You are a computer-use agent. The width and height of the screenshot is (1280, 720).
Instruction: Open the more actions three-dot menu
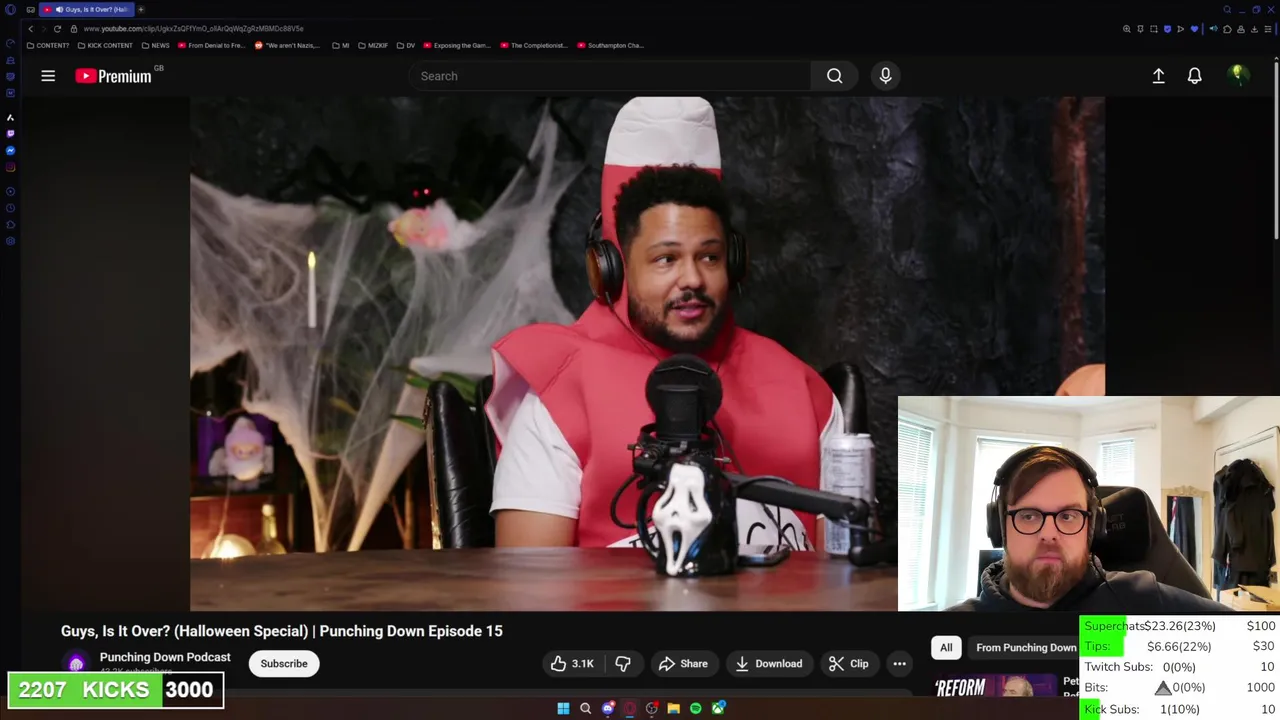tap(899, 664)
